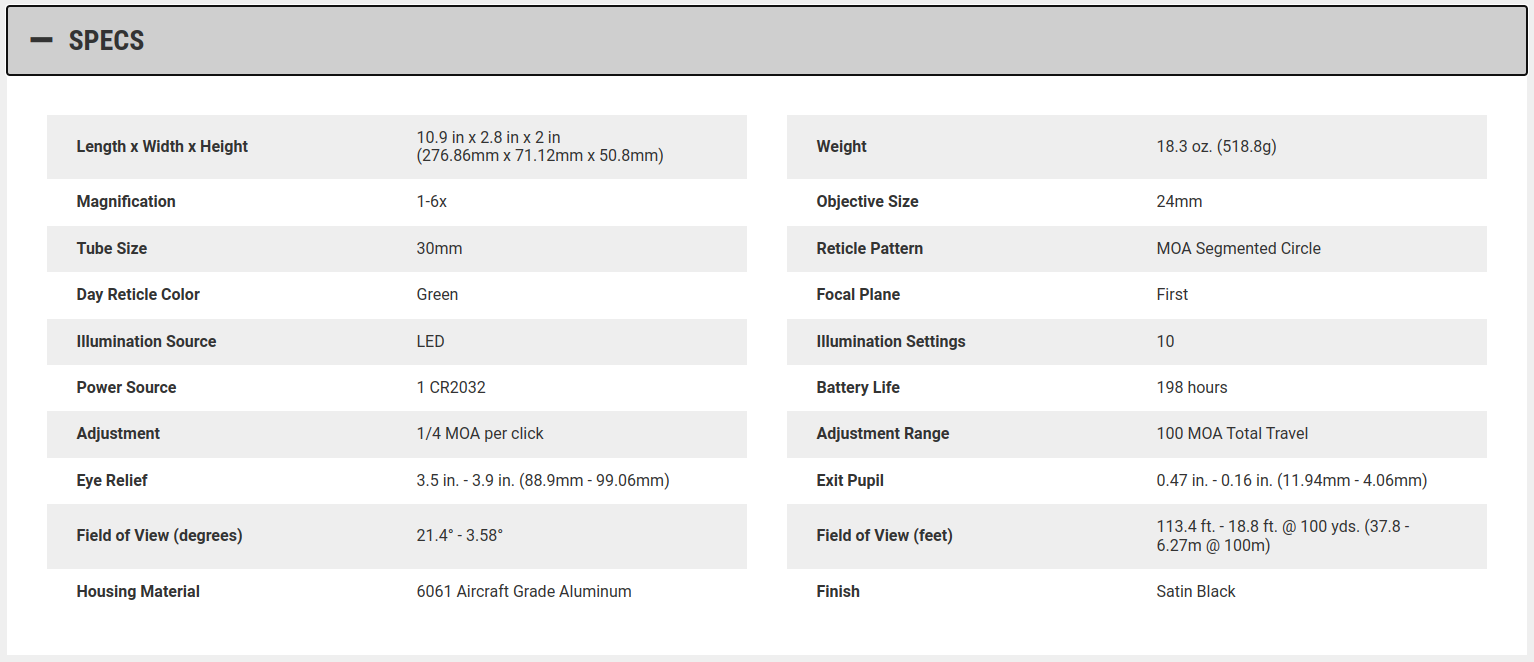The height and width of the screenshot is (662, 1534).
Task: Select the 198 hours battery life value
Action: (x=1191, y=388)
